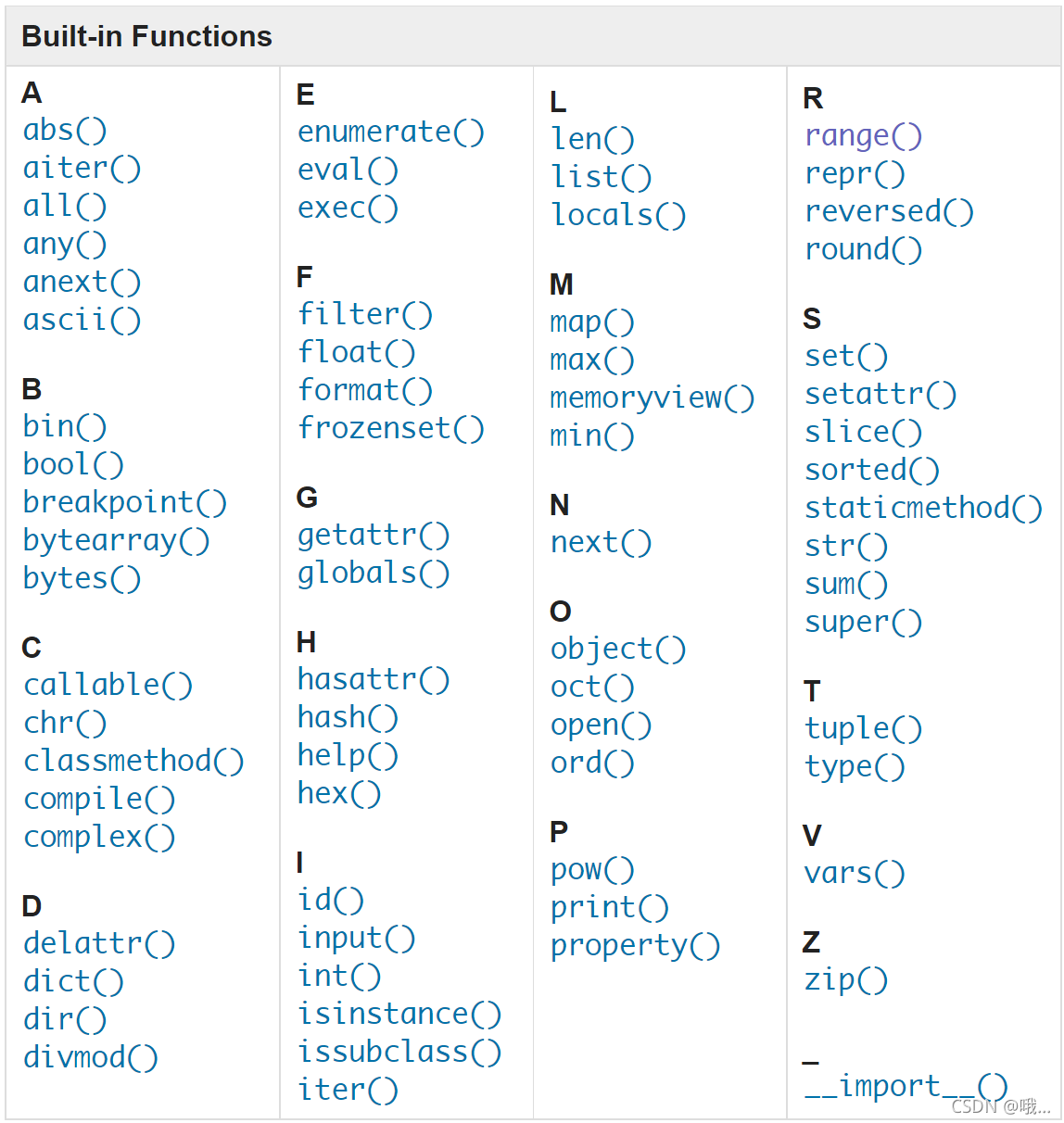Open the next() link
The image size is (1064, 1123).
(602, 543)
